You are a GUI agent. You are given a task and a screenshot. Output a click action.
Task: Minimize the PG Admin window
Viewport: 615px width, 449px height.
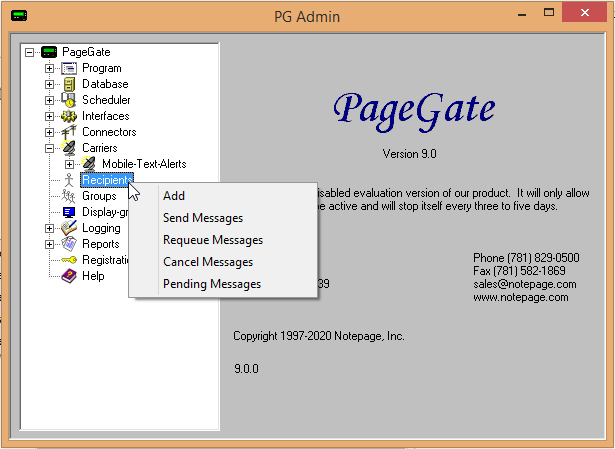click(x=522, y=14)
